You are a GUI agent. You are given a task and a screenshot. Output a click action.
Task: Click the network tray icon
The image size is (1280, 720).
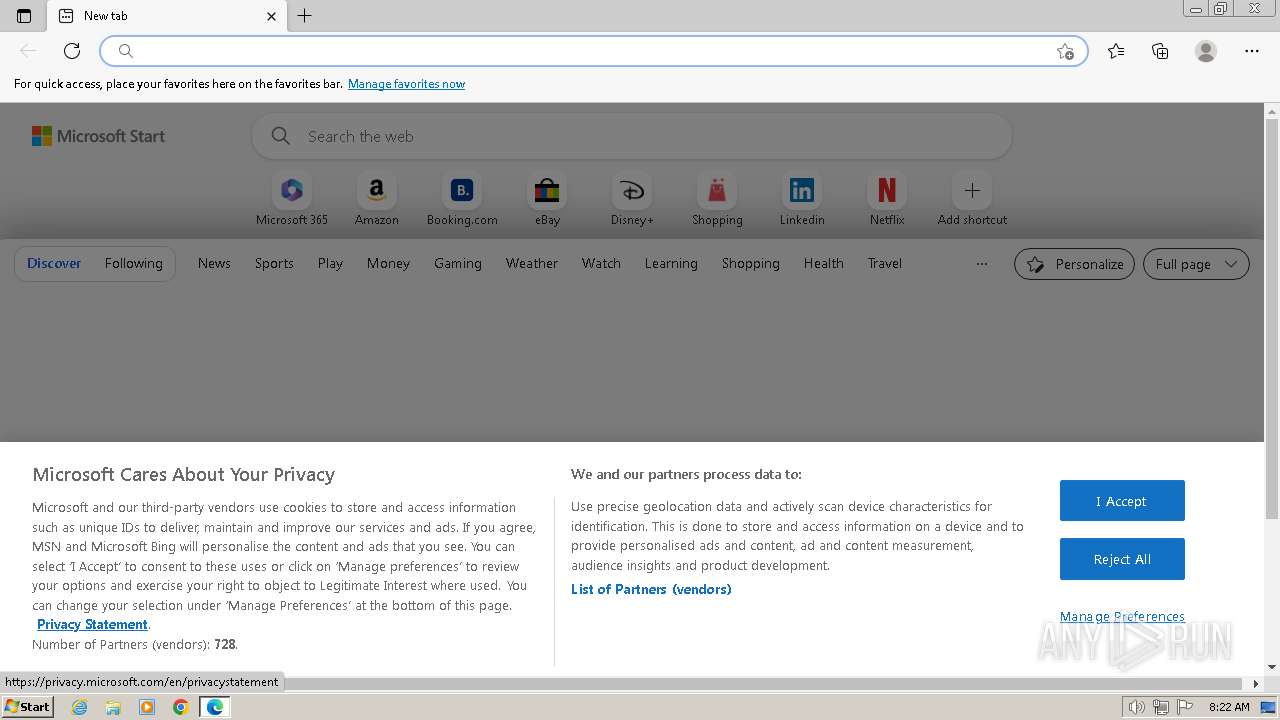(x=1161, y=707)
